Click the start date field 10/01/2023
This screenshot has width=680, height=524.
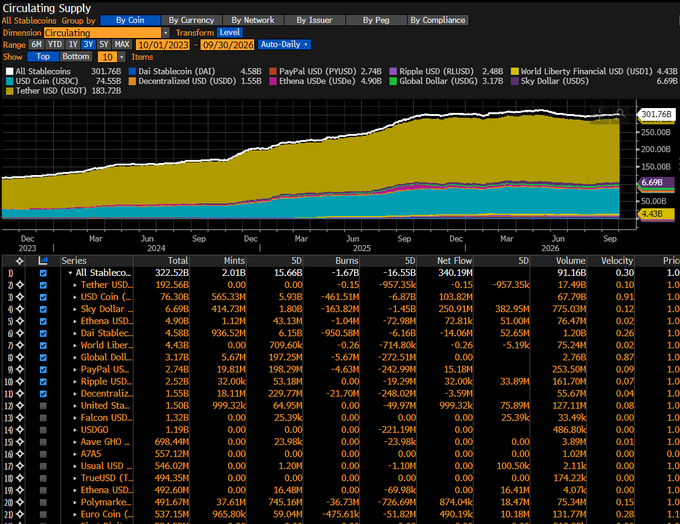pos(163,45)
